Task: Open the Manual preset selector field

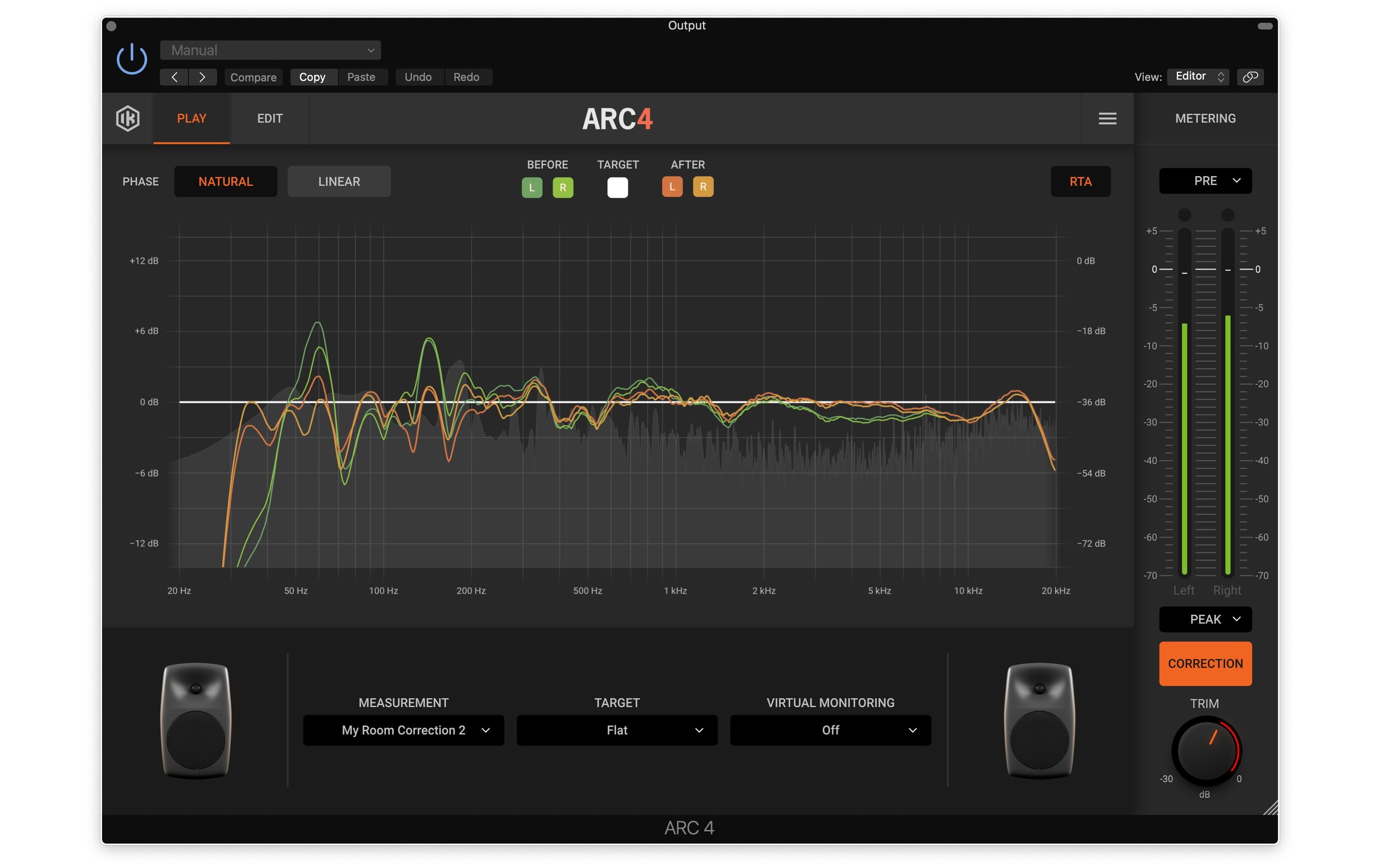Action: point(270,51)
